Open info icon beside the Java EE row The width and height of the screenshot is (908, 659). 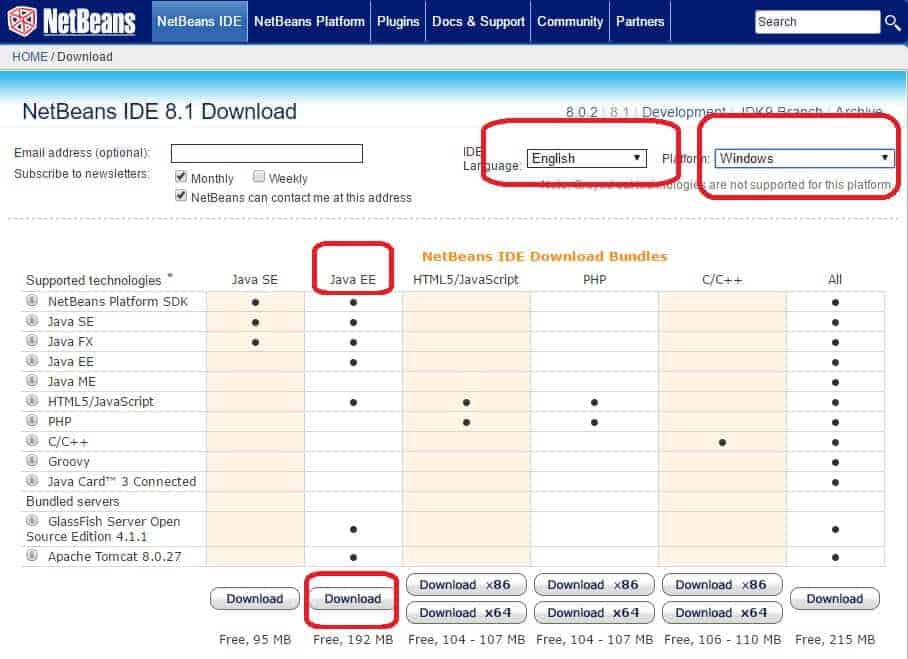click(x=32, y=361)
